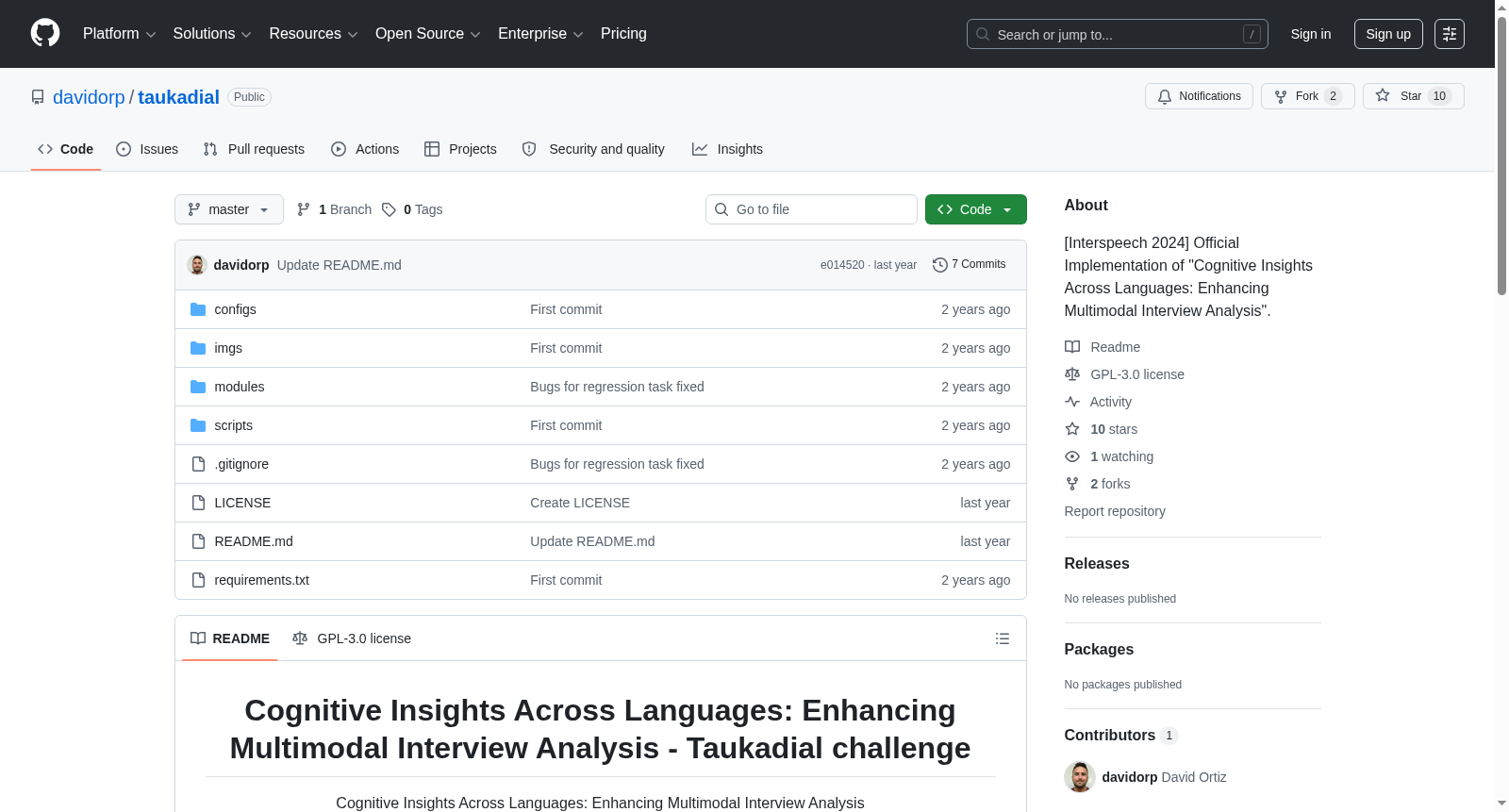This screenshot has height=812, width=1509.
Task: Click the LICENSE file icon
Action: [x=198, y=503]
